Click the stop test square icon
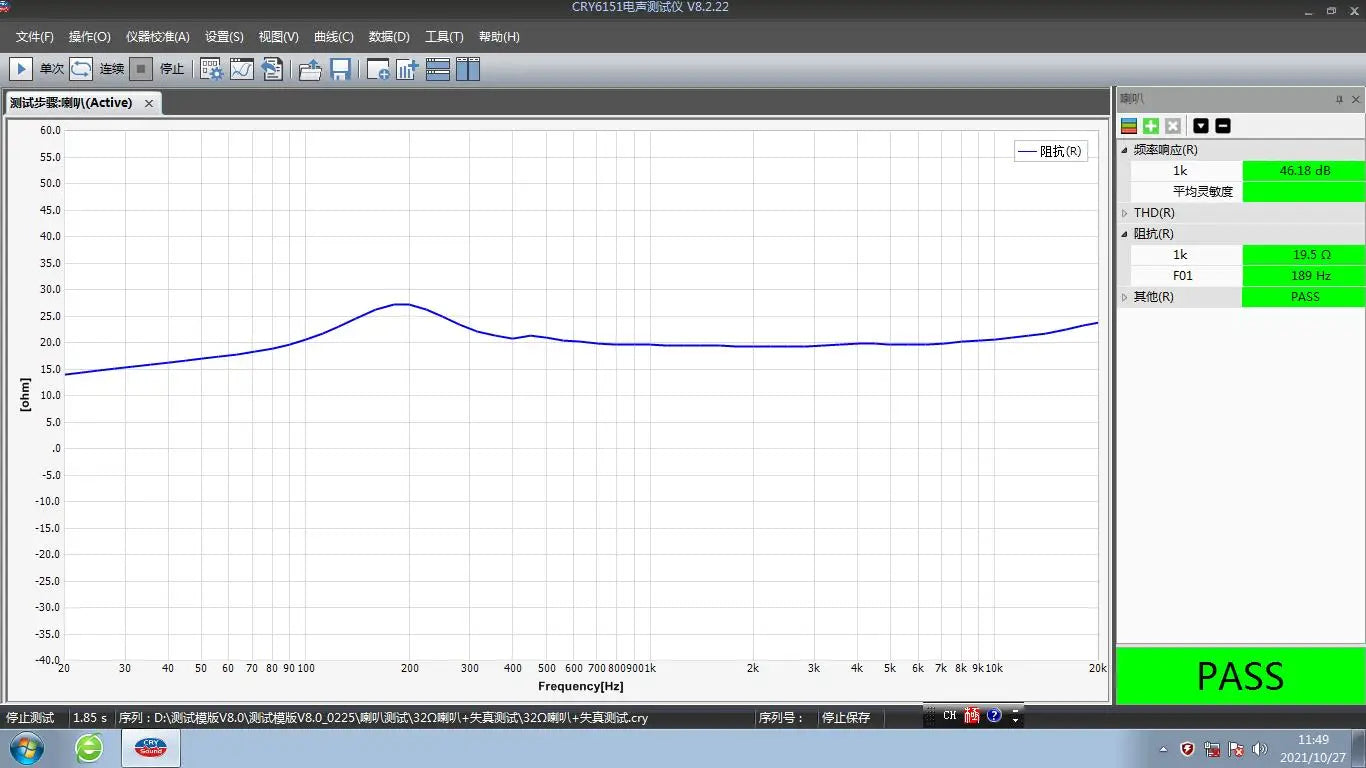1366x768 pixels. [141, 69]
